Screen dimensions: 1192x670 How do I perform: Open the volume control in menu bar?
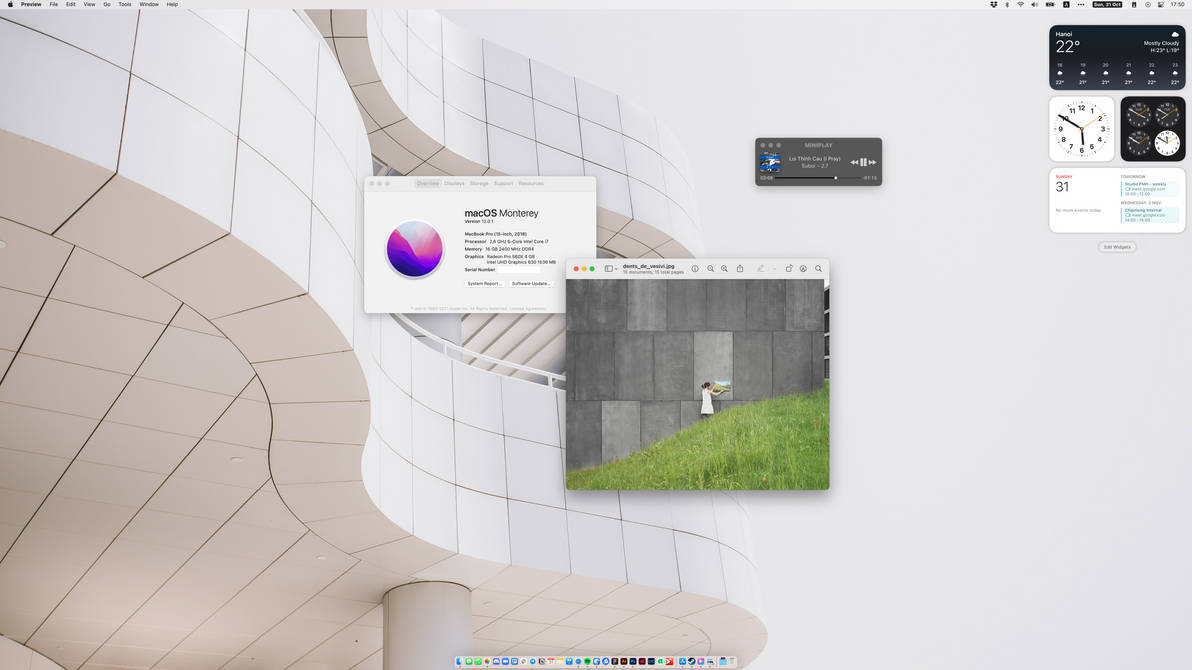(x=1035, y=5)
